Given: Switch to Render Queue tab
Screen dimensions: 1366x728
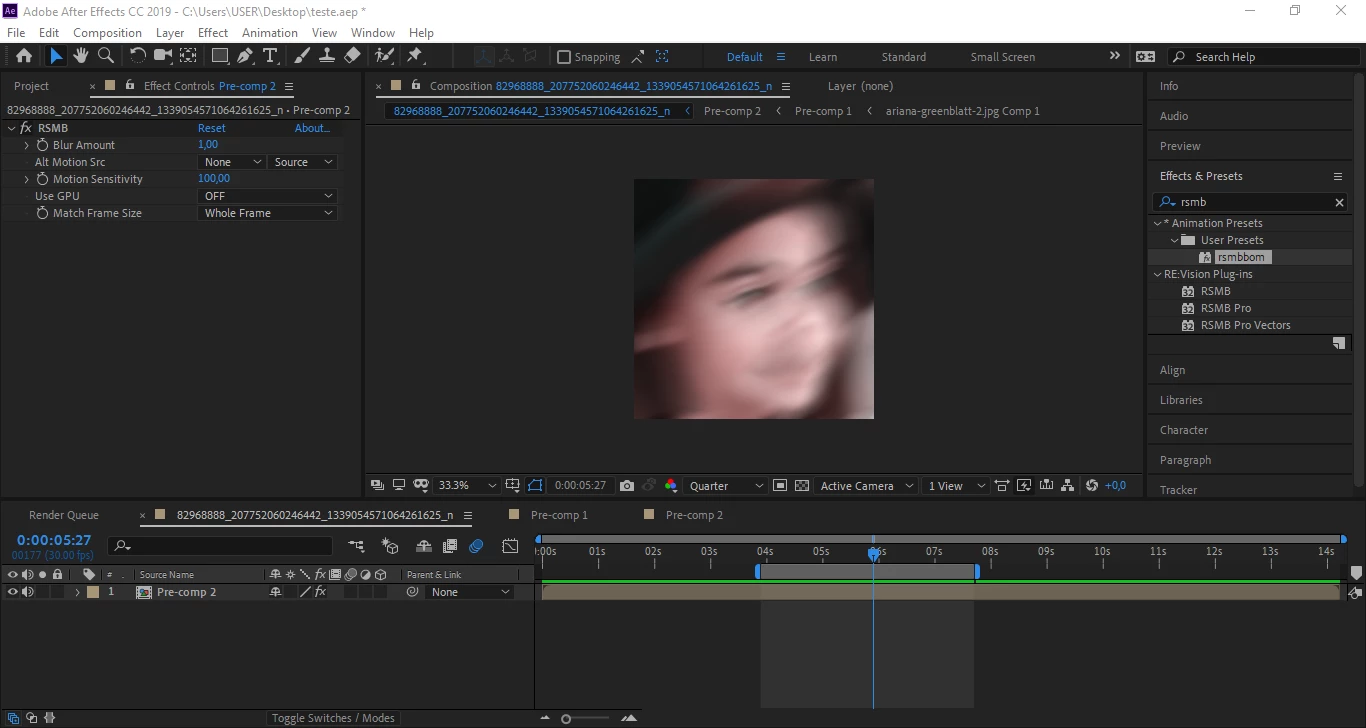Looking at the screenshot, I should pos(64,515).
